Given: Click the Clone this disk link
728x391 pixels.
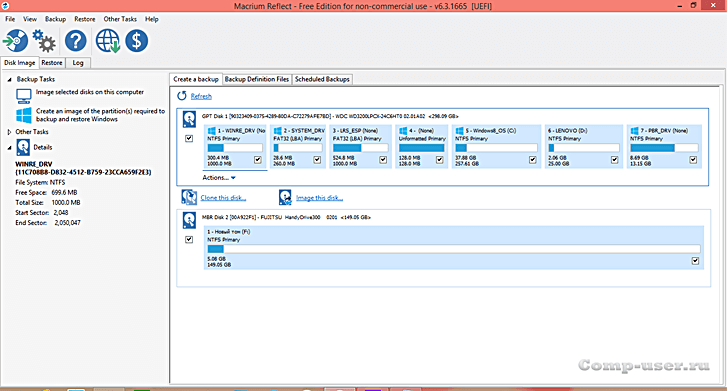Looking at the screenshot, I should (x=223, y=198).
